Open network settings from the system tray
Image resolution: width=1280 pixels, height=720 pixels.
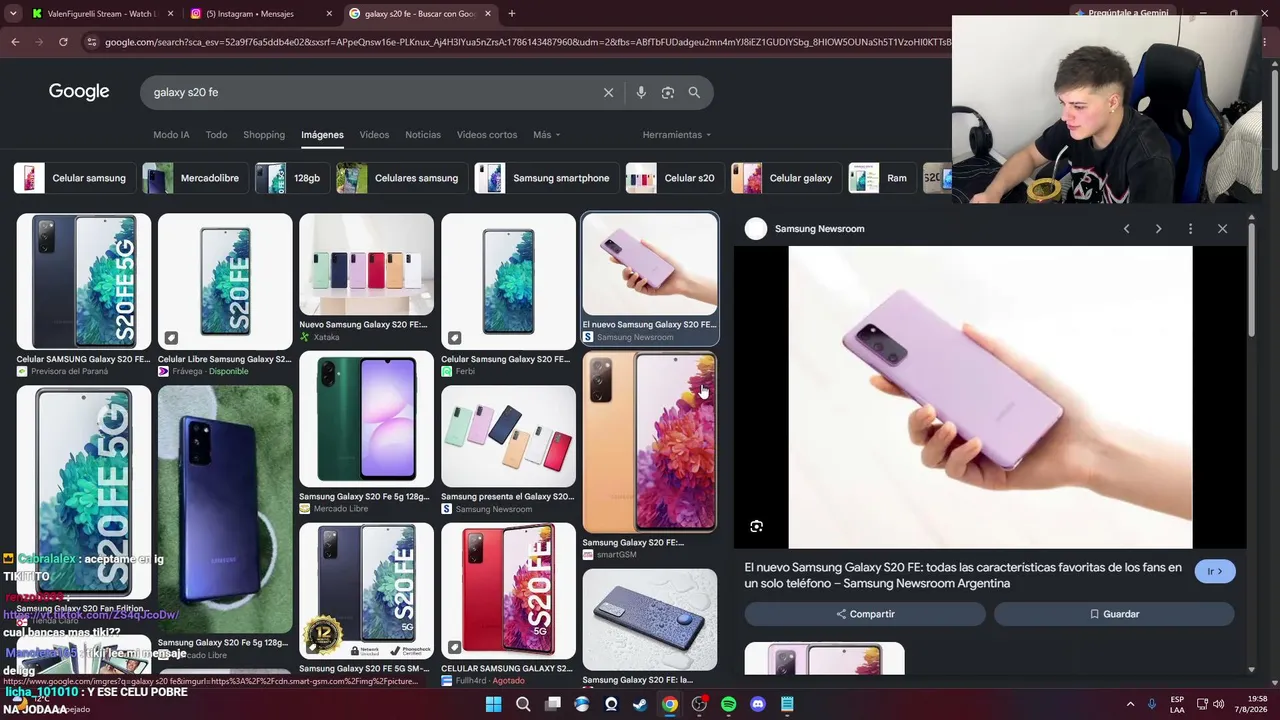point(1202,704)
